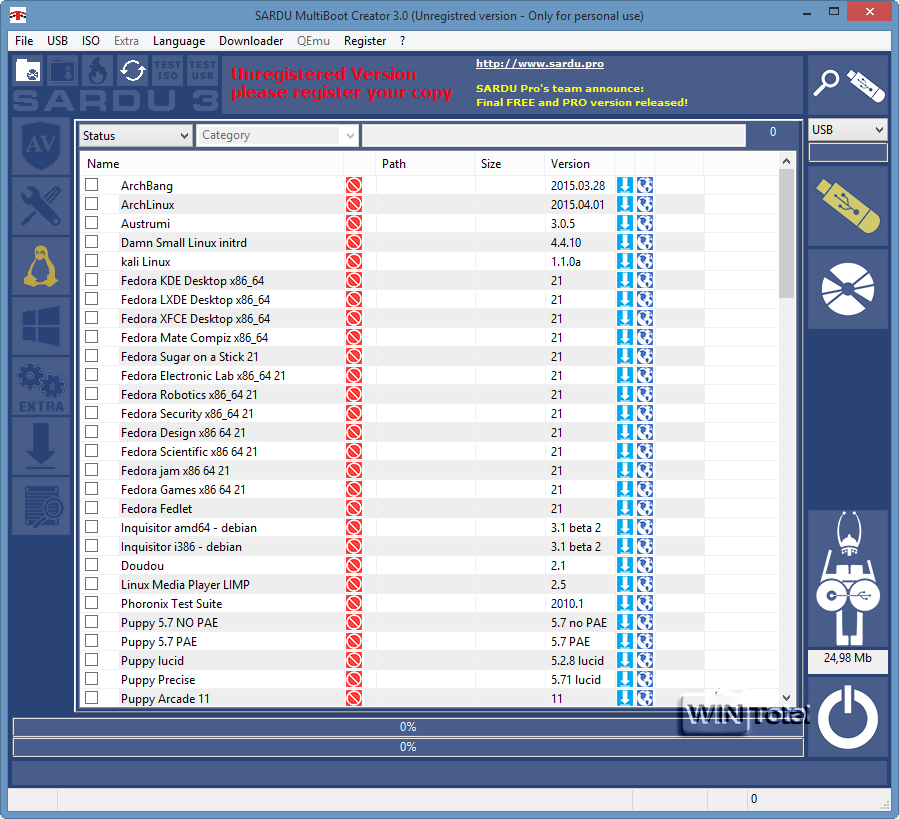
Task: Click the power button icon
Action: point(847,719)
